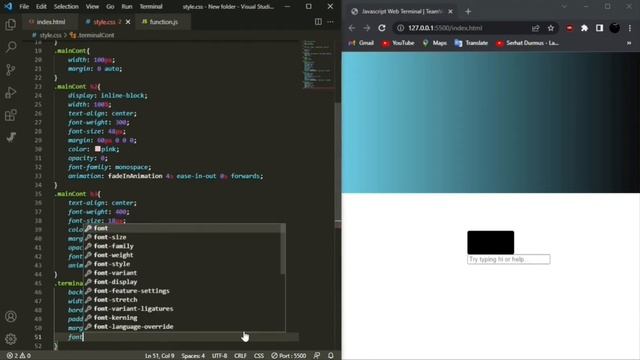Open the Explorer view in activity bar
Image resolution: width=640 pixels, height=360 pixels.
[11, 24]
